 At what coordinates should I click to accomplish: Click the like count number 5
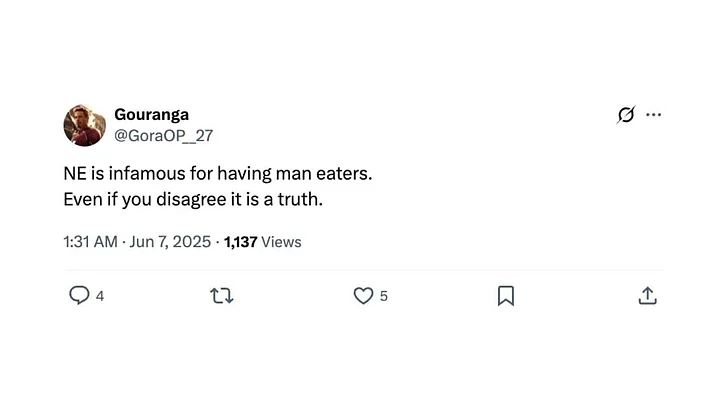pyautogui.click(x=384, y=297)
